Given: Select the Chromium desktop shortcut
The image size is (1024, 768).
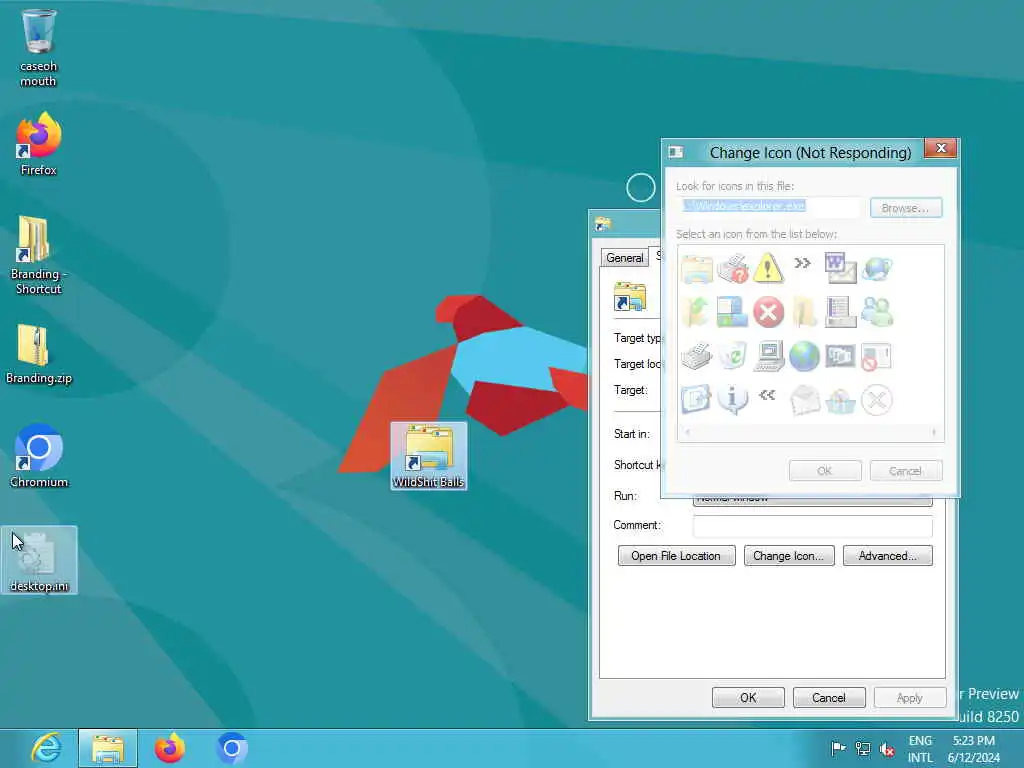Looking at the screenshot, I should point(39,455).
